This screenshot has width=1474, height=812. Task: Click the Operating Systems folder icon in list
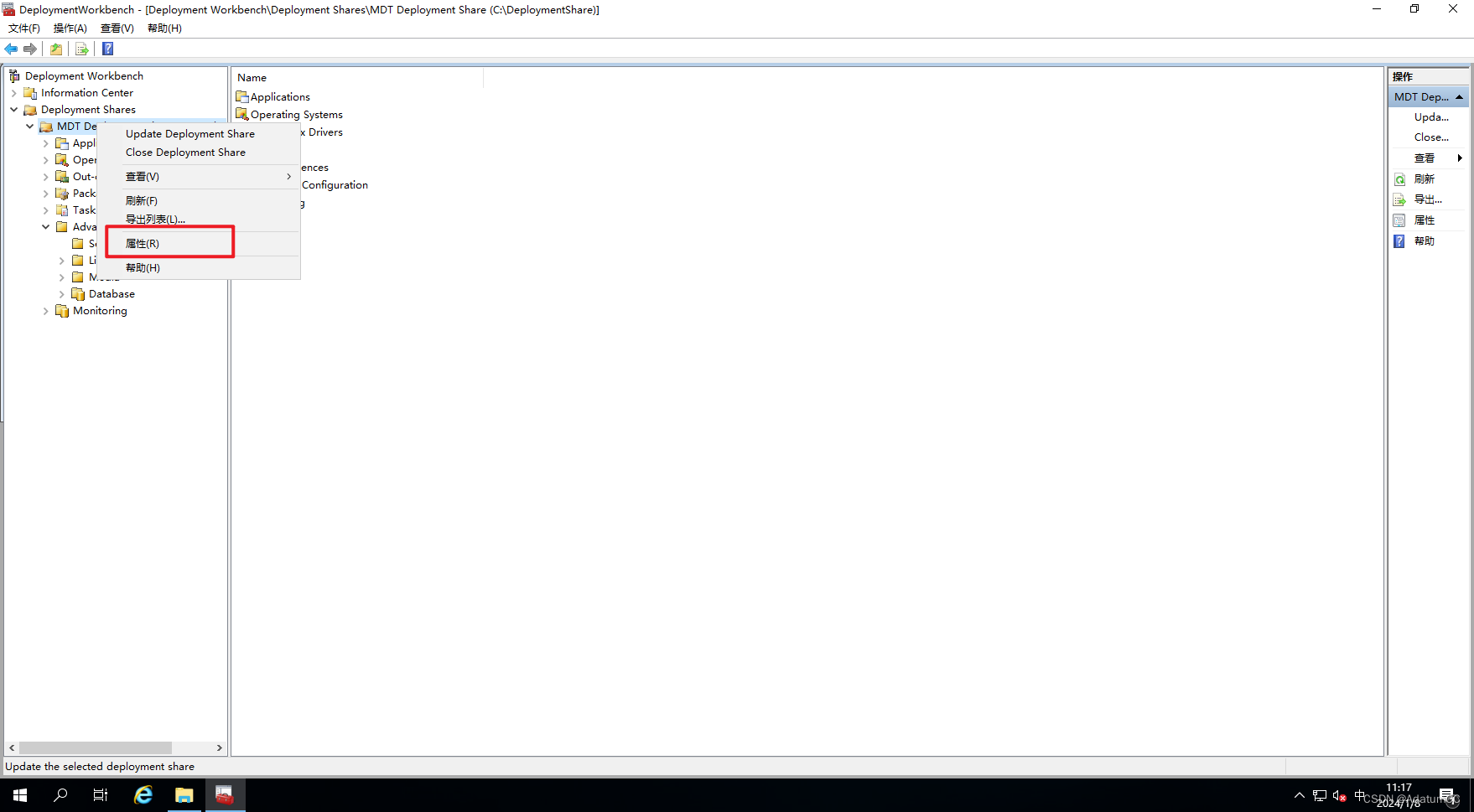242,115
